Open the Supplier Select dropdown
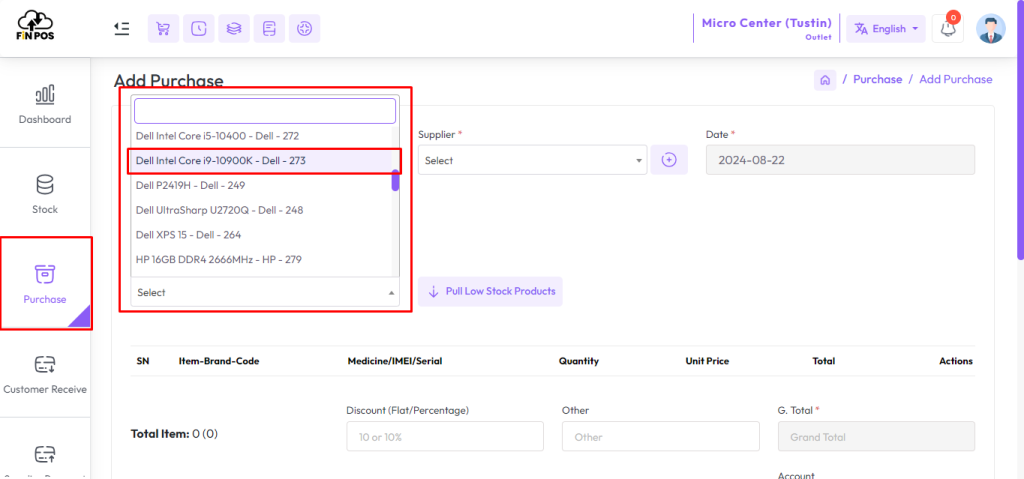The image size is (1024, 479). pyautogui.click(x=533, y=160)
